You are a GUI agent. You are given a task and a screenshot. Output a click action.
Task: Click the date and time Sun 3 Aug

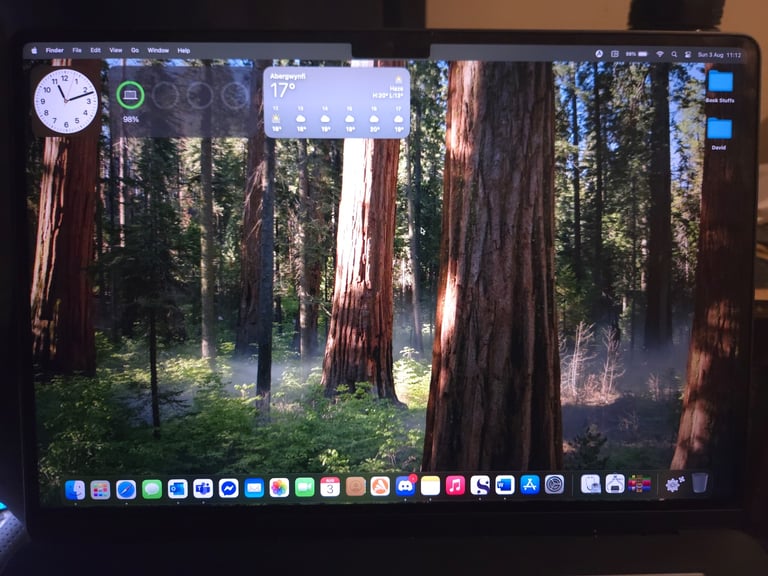720,55
